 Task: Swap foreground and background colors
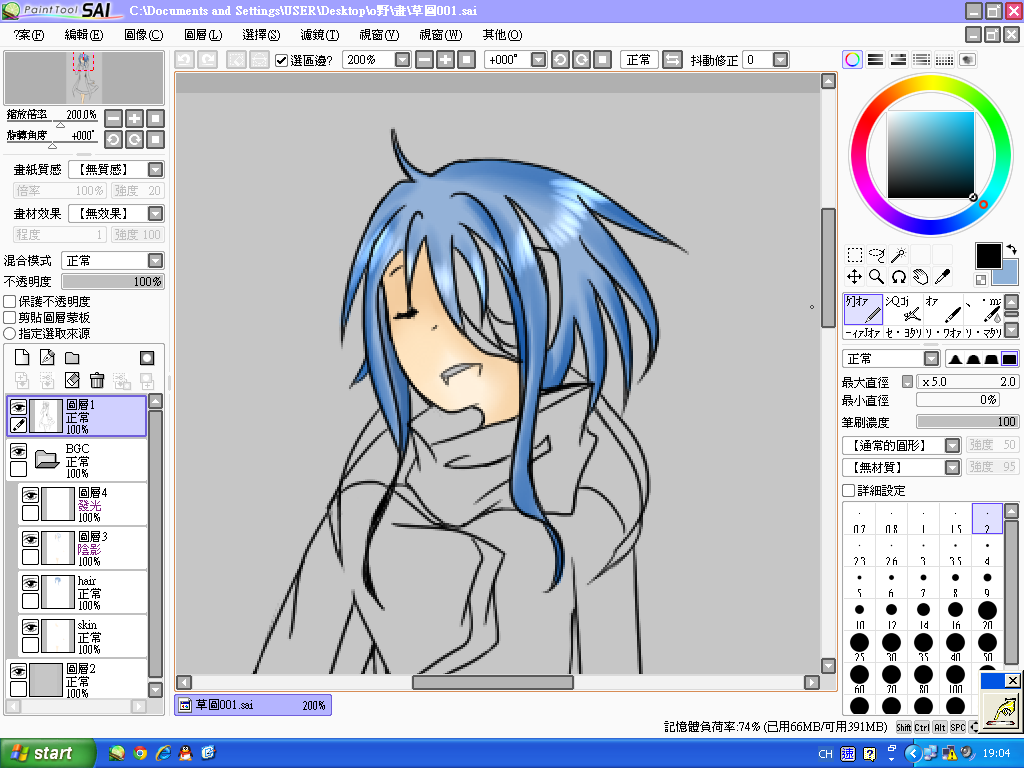[x=1012, y=249]
